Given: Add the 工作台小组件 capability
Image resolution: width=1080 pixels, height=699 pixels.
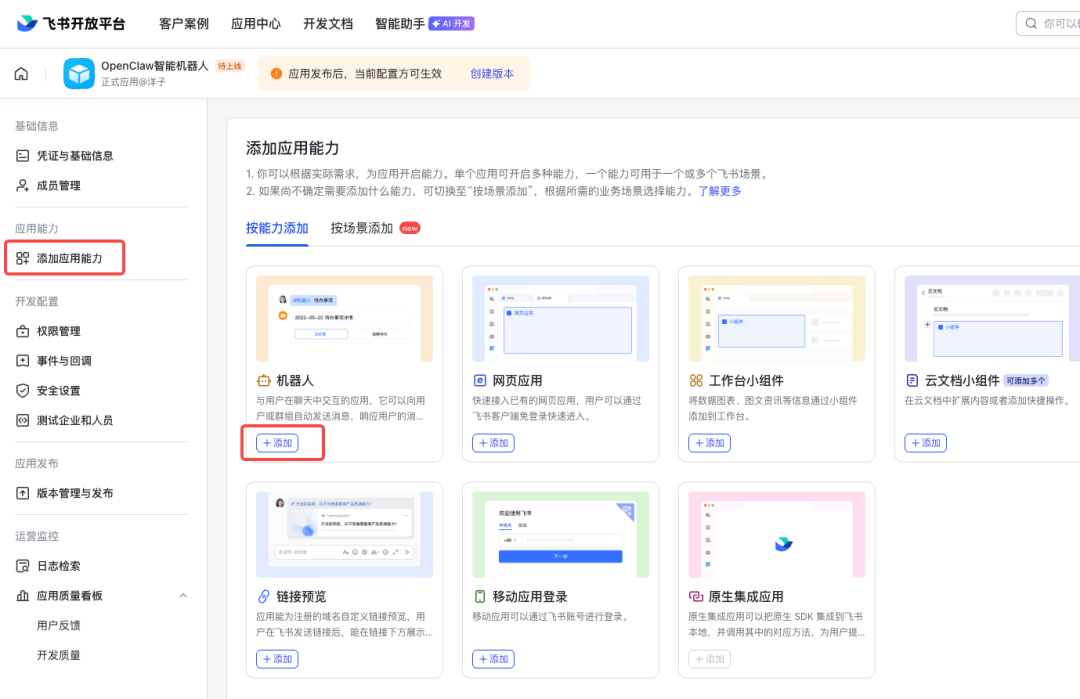Looking at the screenshot, I should [709, 443].
